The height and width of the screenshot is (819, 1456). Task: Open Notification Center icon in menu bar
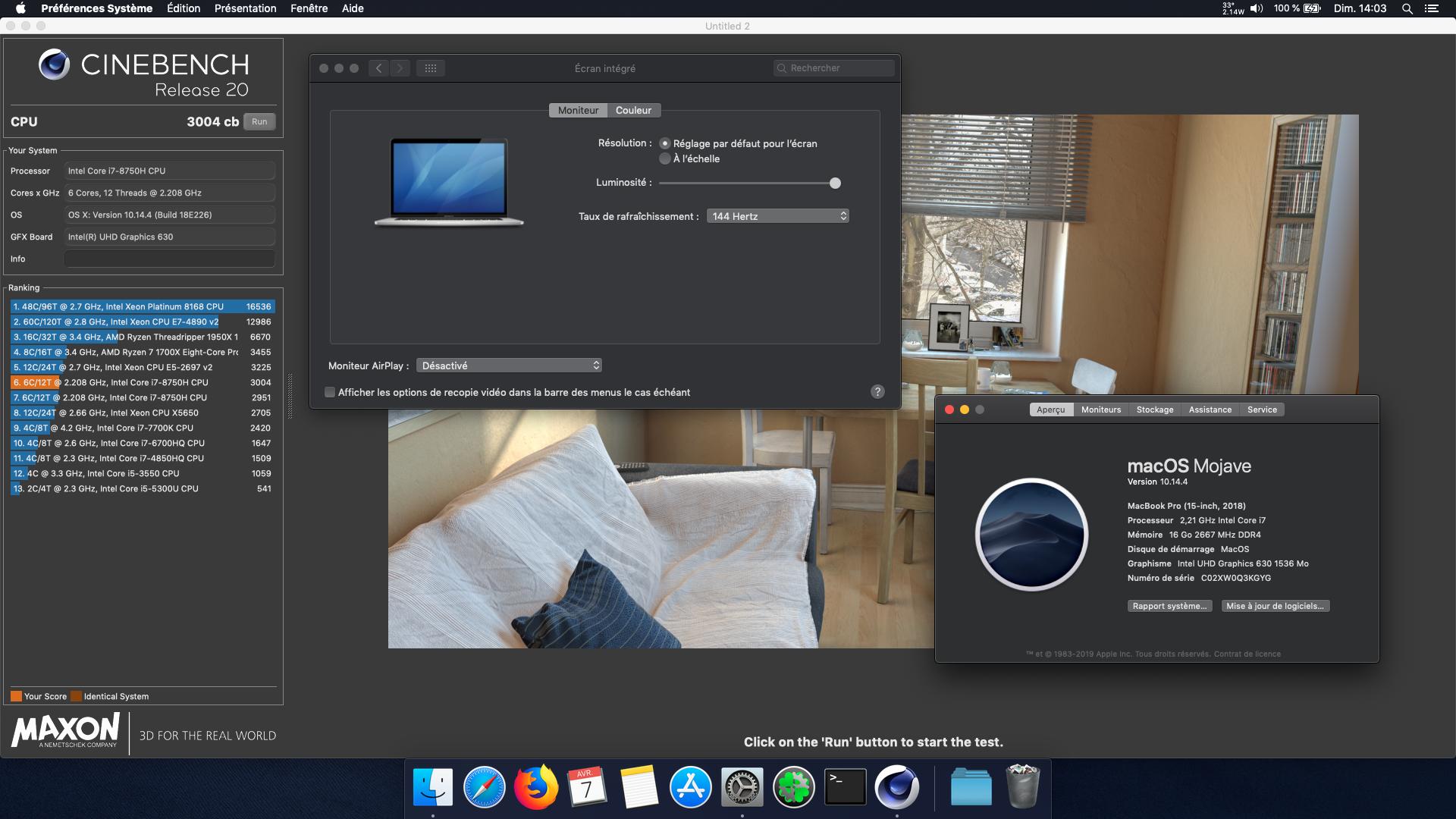[x=1432, y=8]
